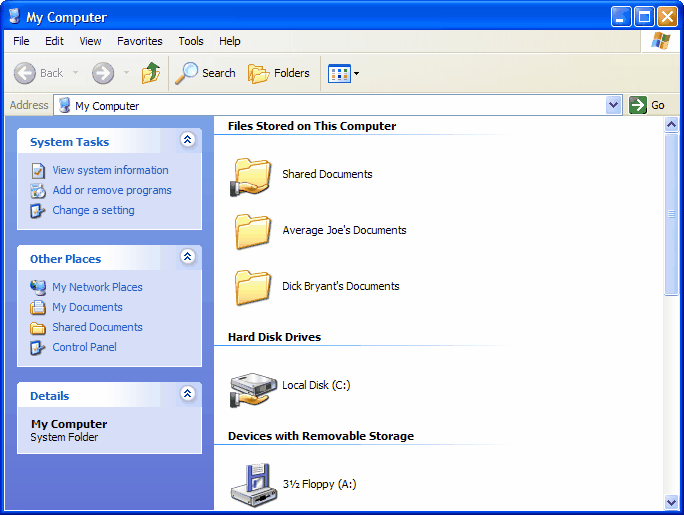The width and height of the screenshot is (684, 515).
Task: Open the Help menu
Action: click(229, 41)
